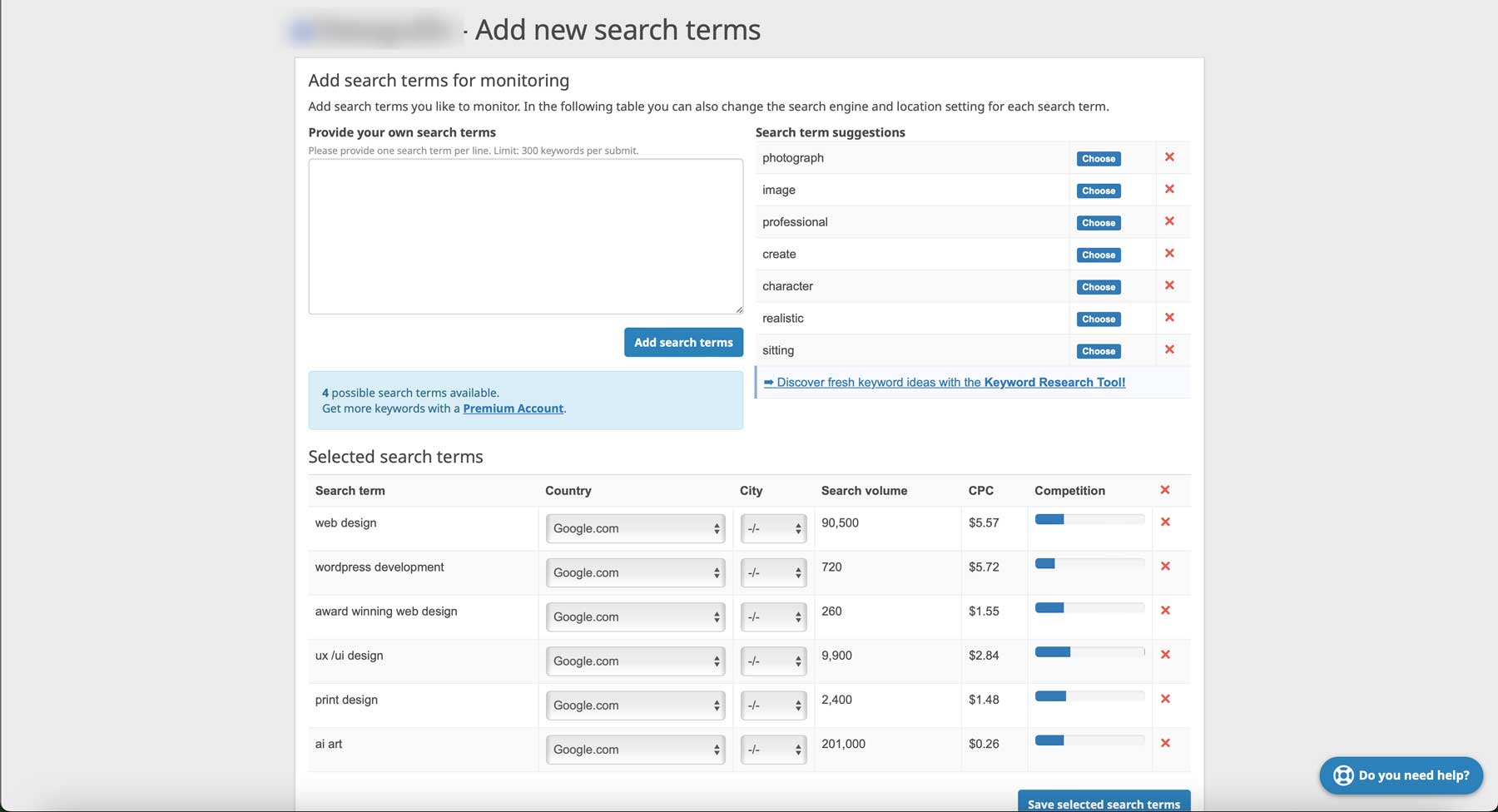Click the Add search terms button

683,342
